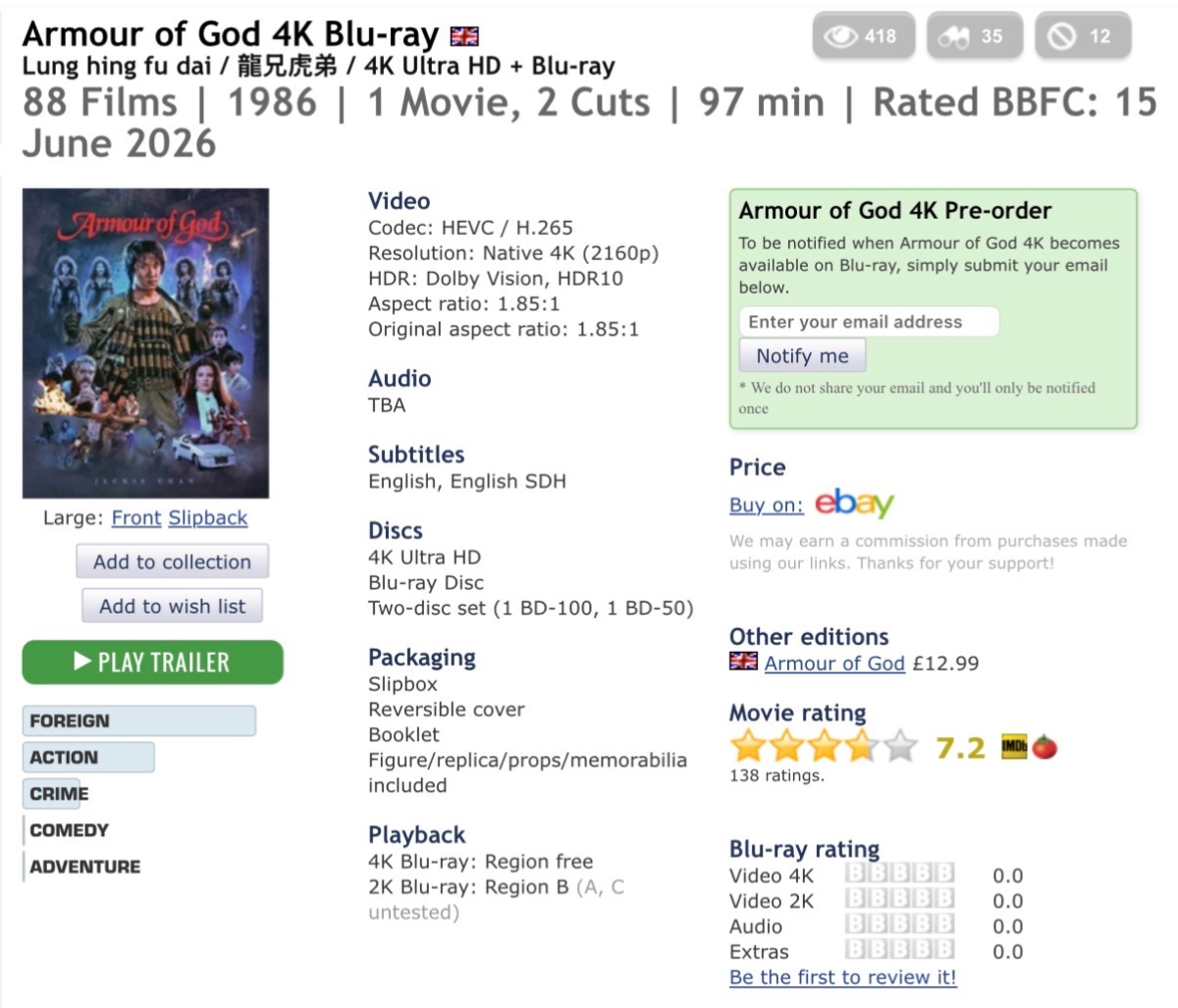Open the Armour of God cover thumbnail
The image size is (1178, 1008).
coord(145,344)
